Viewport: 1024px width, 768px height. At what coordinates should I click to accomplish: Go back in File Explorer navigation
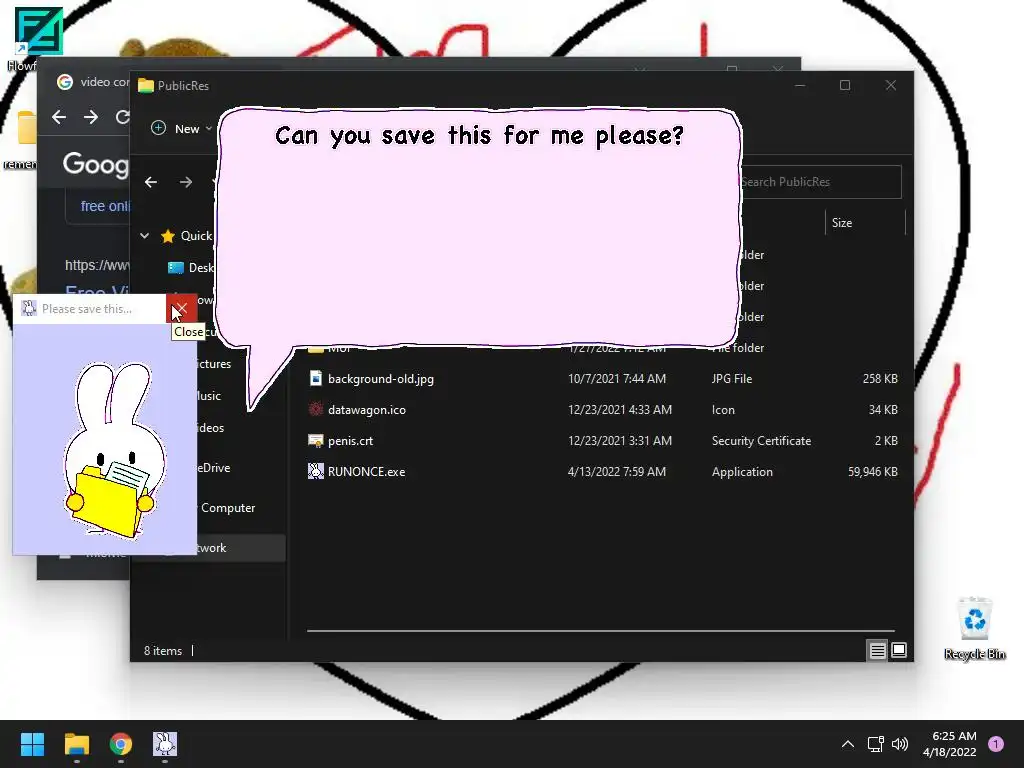click(x=151, y=182)
